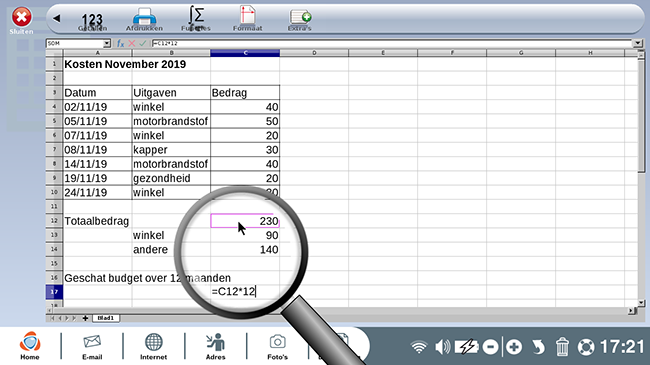This screenshot has height=365, width=650.
Task: Select column E header
Action: (383, 53)
